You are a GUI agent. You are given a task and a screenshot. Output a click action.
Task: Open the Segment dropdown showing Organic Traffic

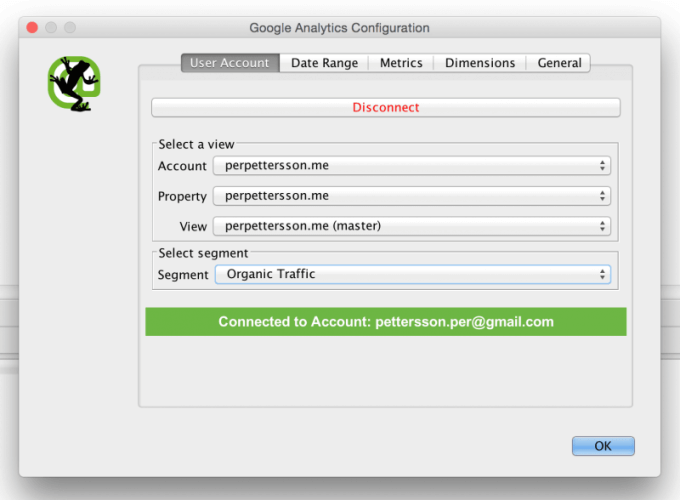412,274
